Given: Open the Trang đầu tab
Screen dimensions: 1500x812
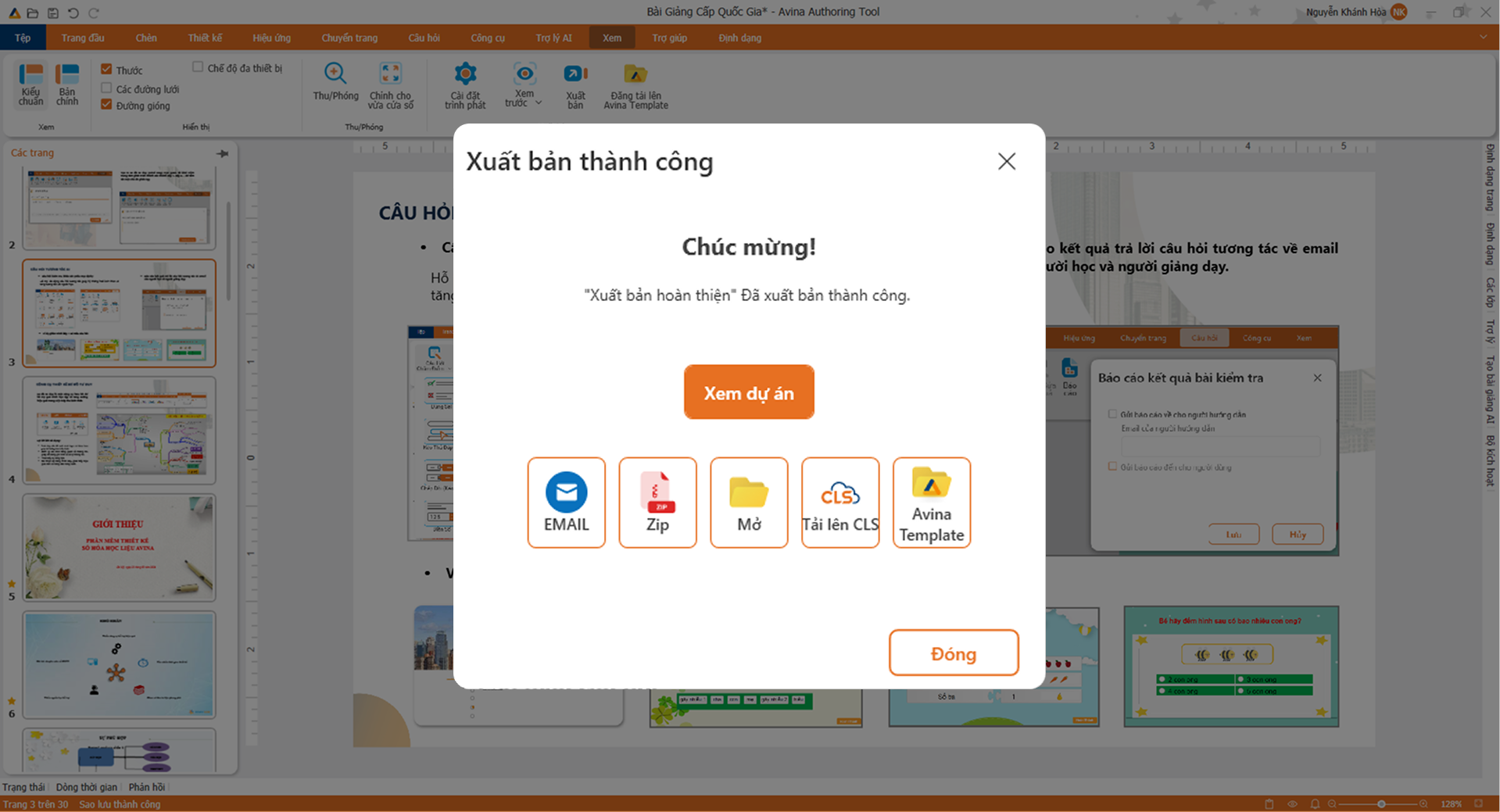Looking at the screenshot, I should [83, 38].
